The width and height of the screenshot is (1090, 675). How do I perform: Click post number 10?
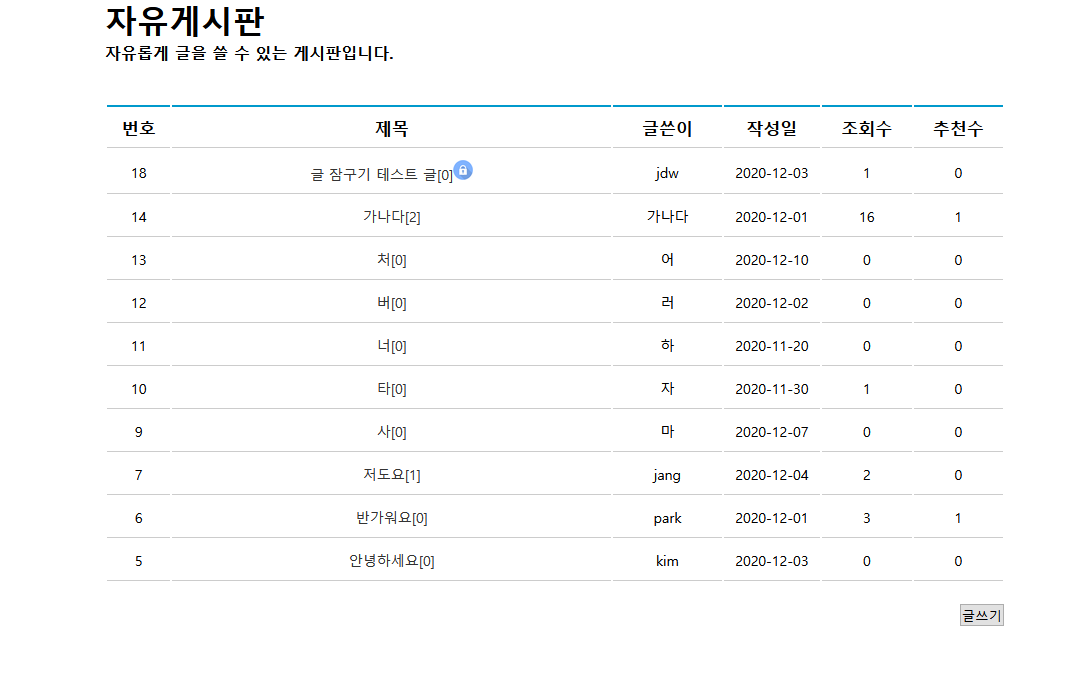click(x=138, y=389)
